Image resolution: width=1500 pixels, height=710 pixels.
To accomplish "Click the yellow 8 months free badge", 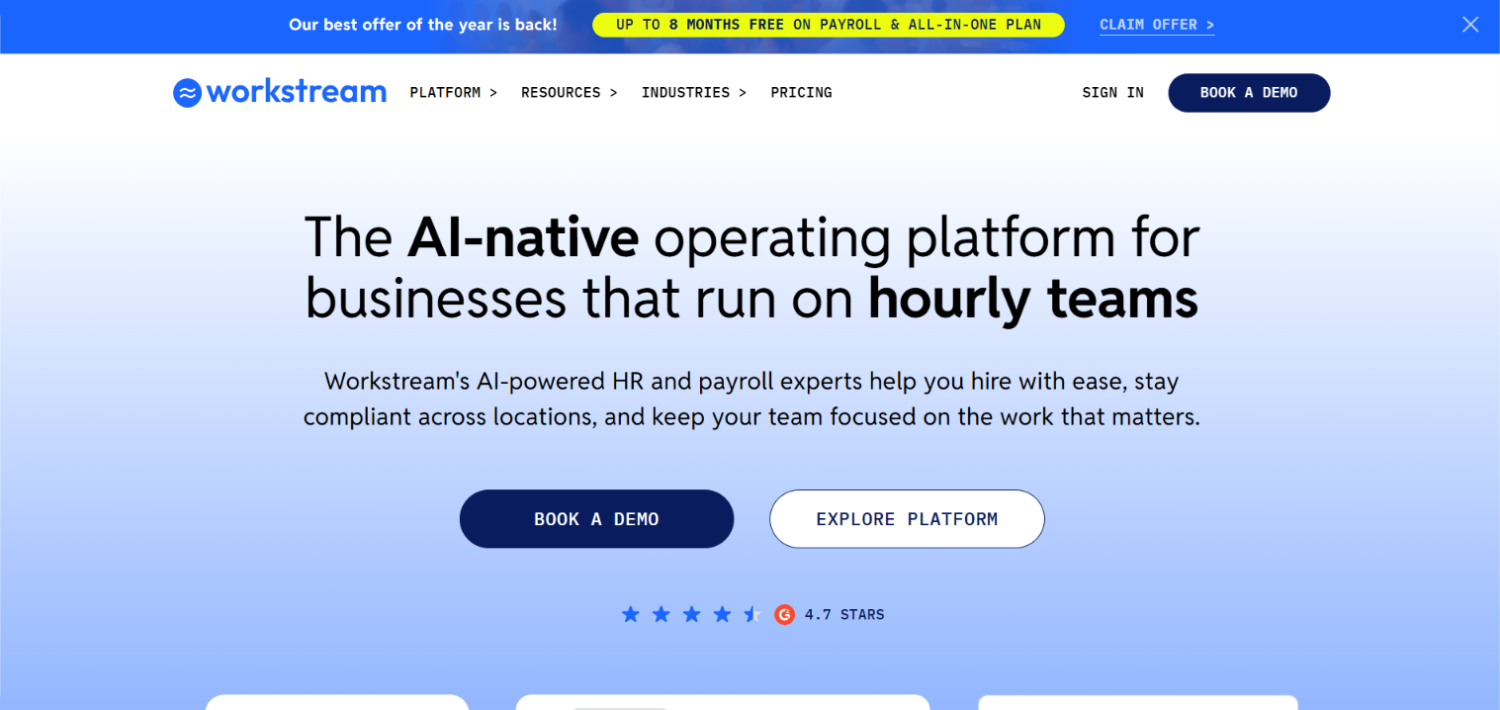I will tap(828, 25).
